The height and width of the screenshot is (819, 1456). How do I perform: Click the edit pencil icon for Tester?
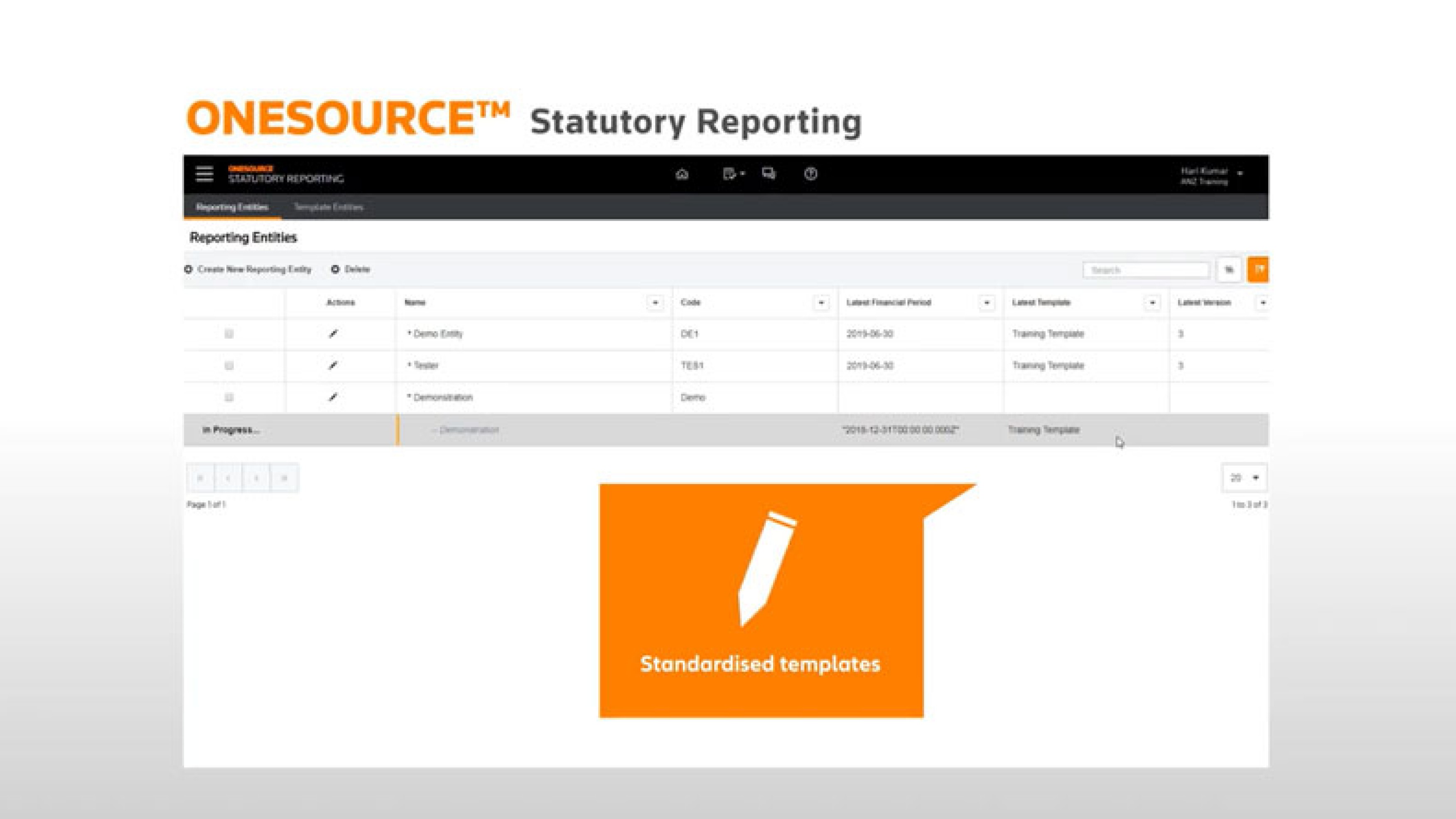click(334, 365)
